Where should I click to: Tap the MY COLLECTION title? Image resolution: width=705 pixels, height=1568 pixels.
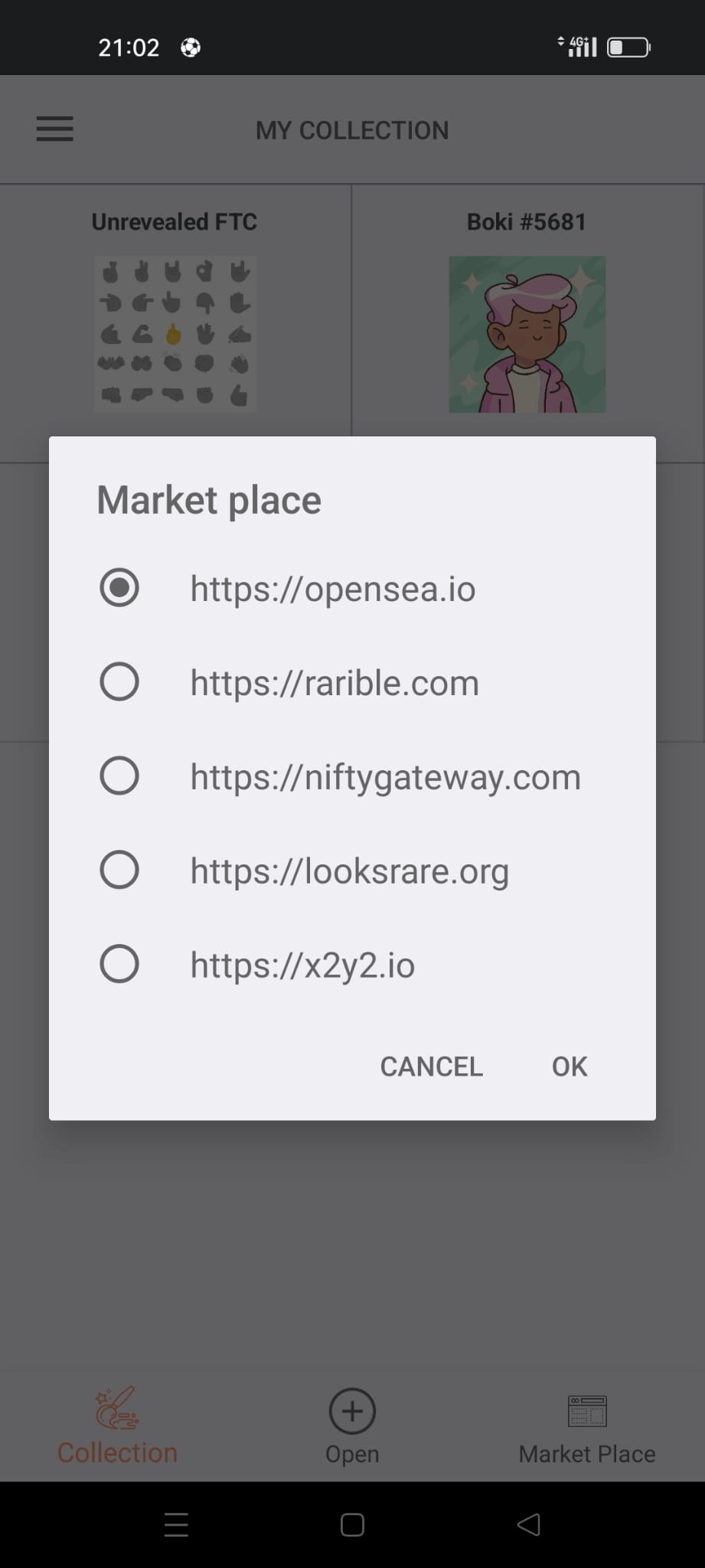[x=352, y=129]
